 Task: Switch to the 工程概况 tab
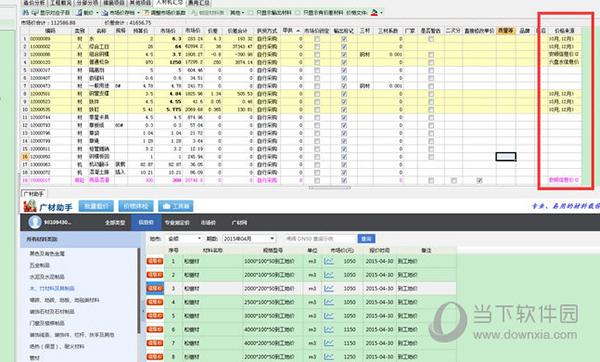[61, 2]
